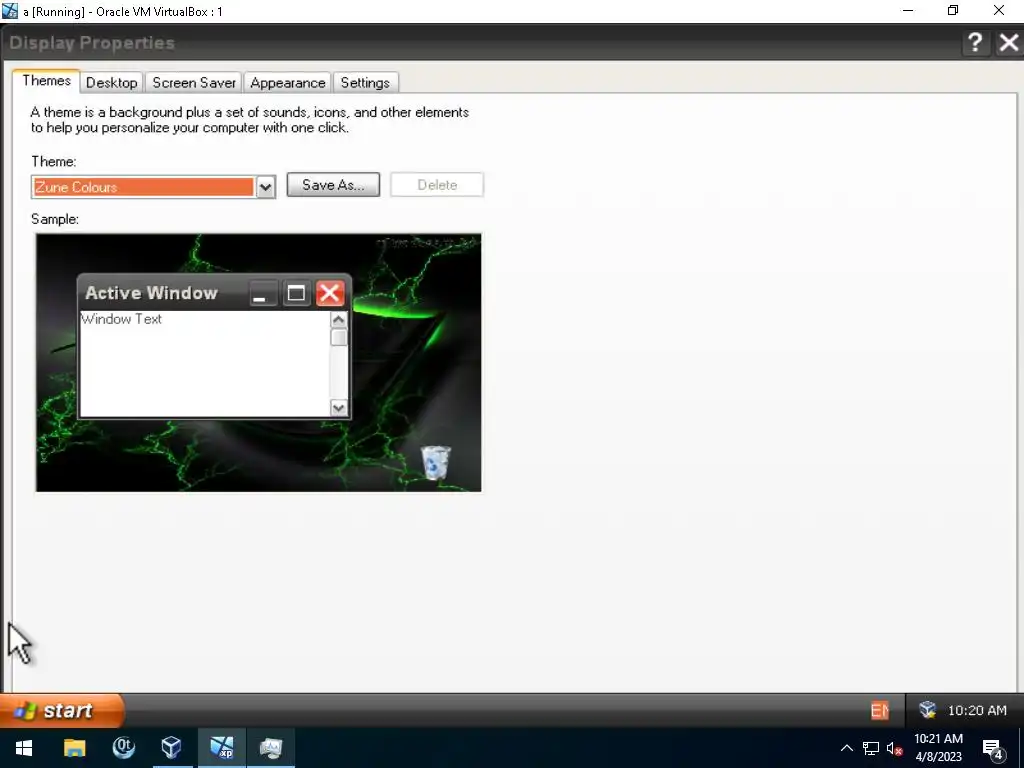Click the sample scrollbar down arrow

pos(338,408)
